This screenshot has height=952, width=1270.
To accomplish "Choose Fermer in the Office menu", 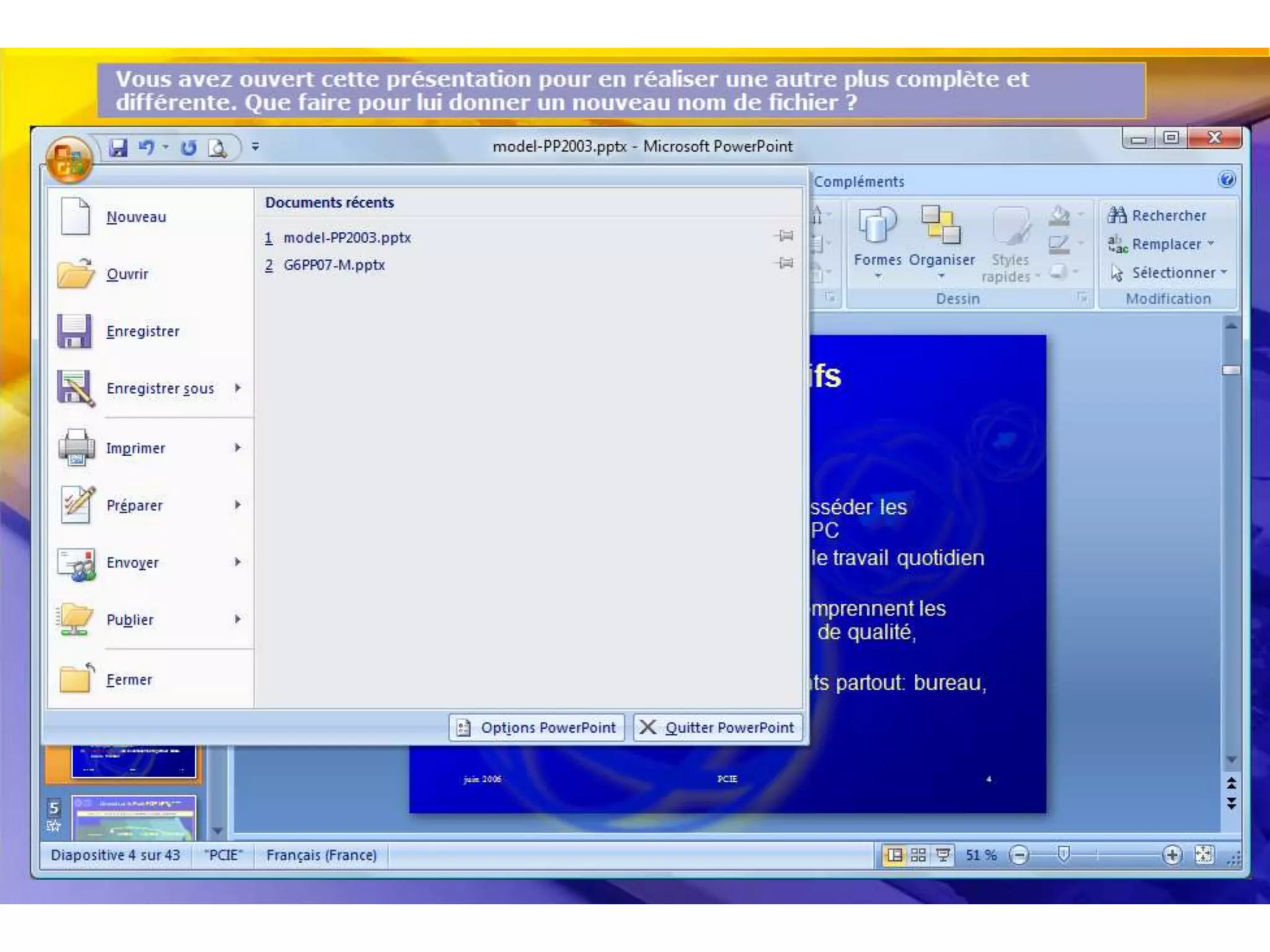I will [151, 679].
